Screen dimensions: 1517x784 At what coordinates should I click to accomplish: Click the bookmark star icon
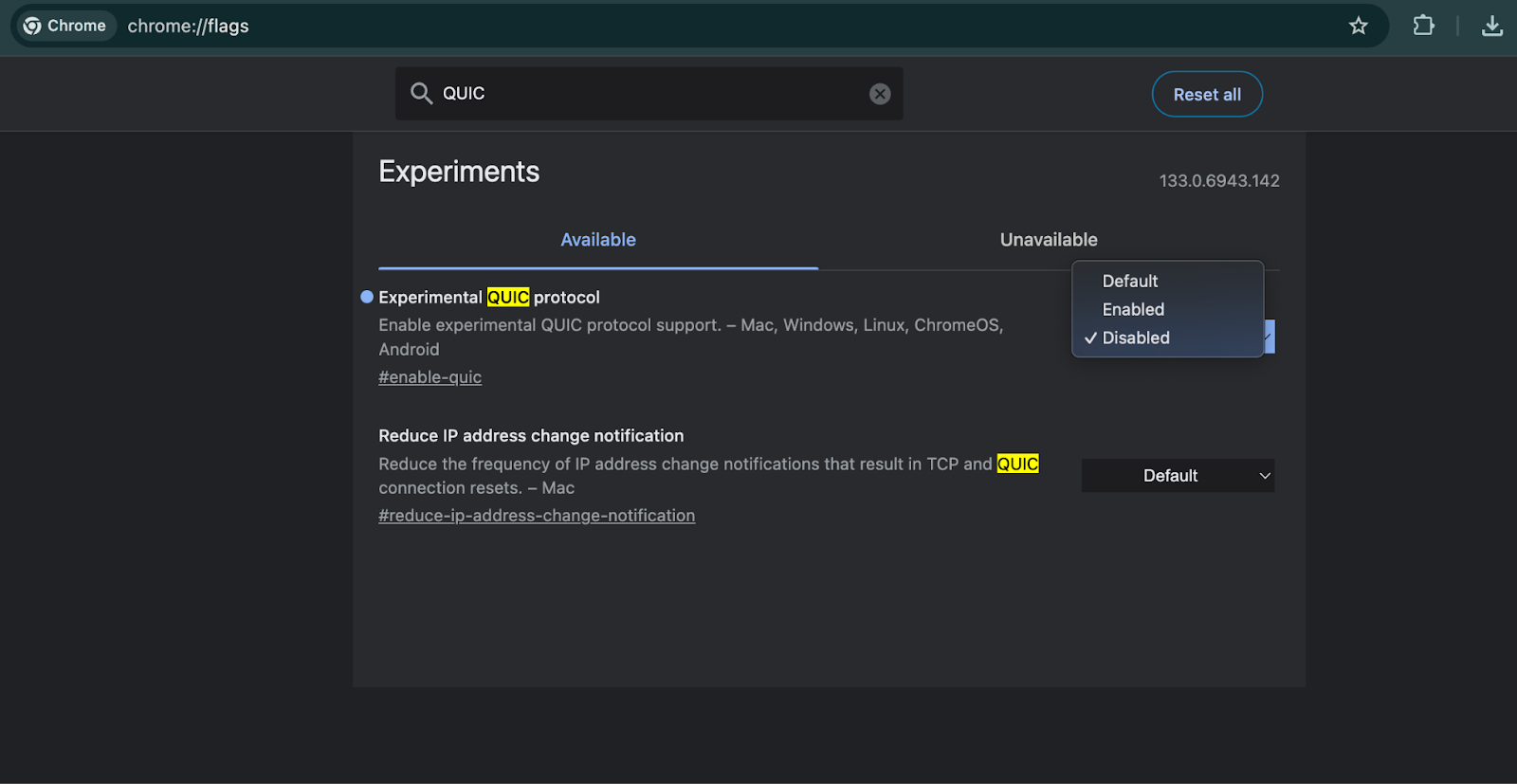pos(1359,26)
